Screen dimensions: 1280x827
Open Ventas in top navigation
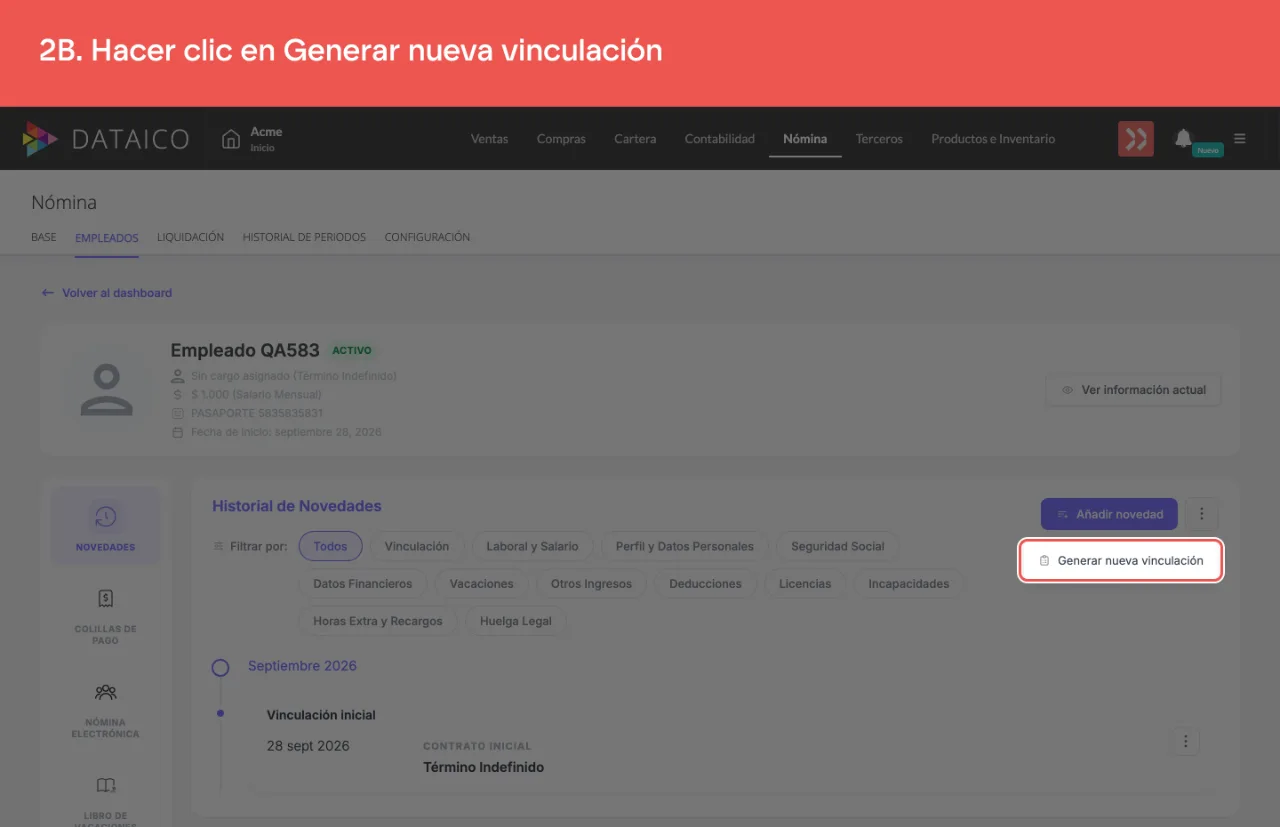tap(490, 139)
